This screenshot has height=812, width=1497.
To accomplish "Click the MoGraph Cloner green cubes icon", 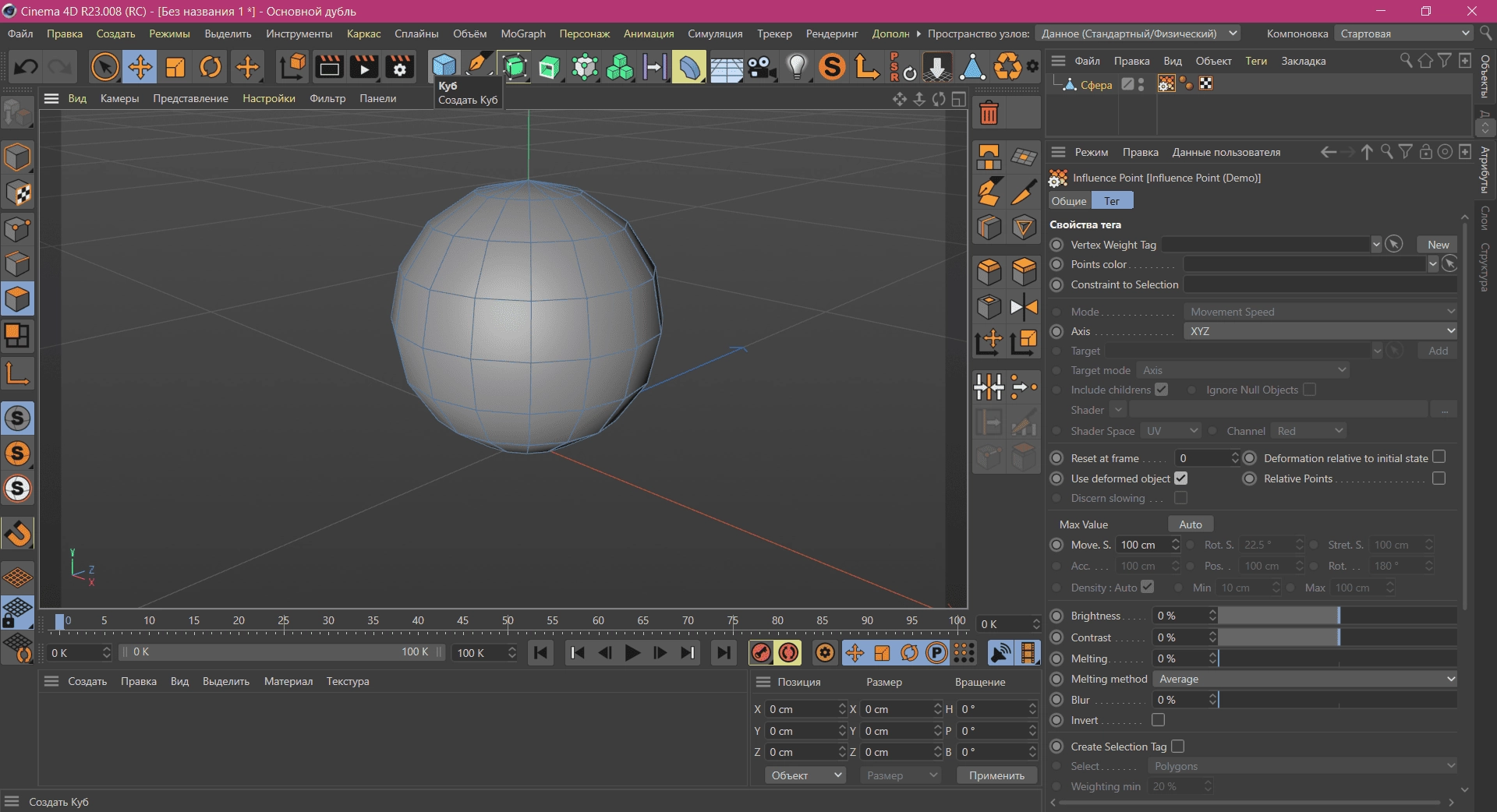I will point(620,67).
